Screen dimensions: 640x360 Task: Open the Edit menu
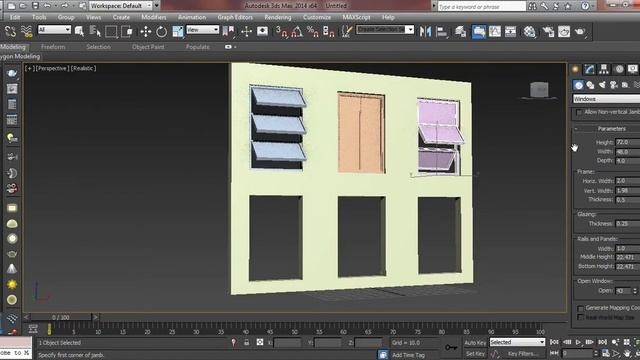click(15, 17)
